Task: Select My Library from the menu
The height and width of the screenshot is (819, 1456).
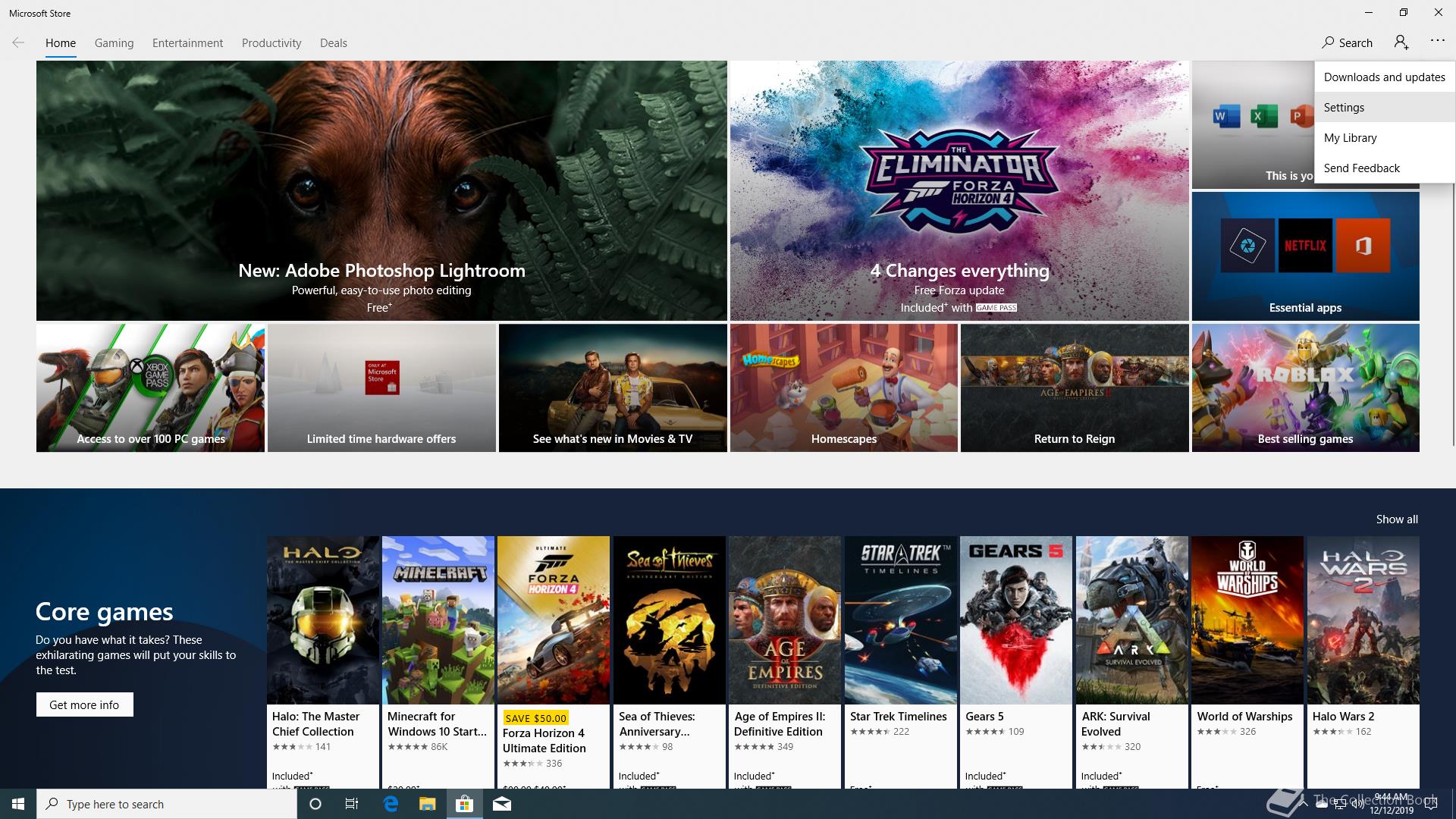Action: click(1385, 137)
